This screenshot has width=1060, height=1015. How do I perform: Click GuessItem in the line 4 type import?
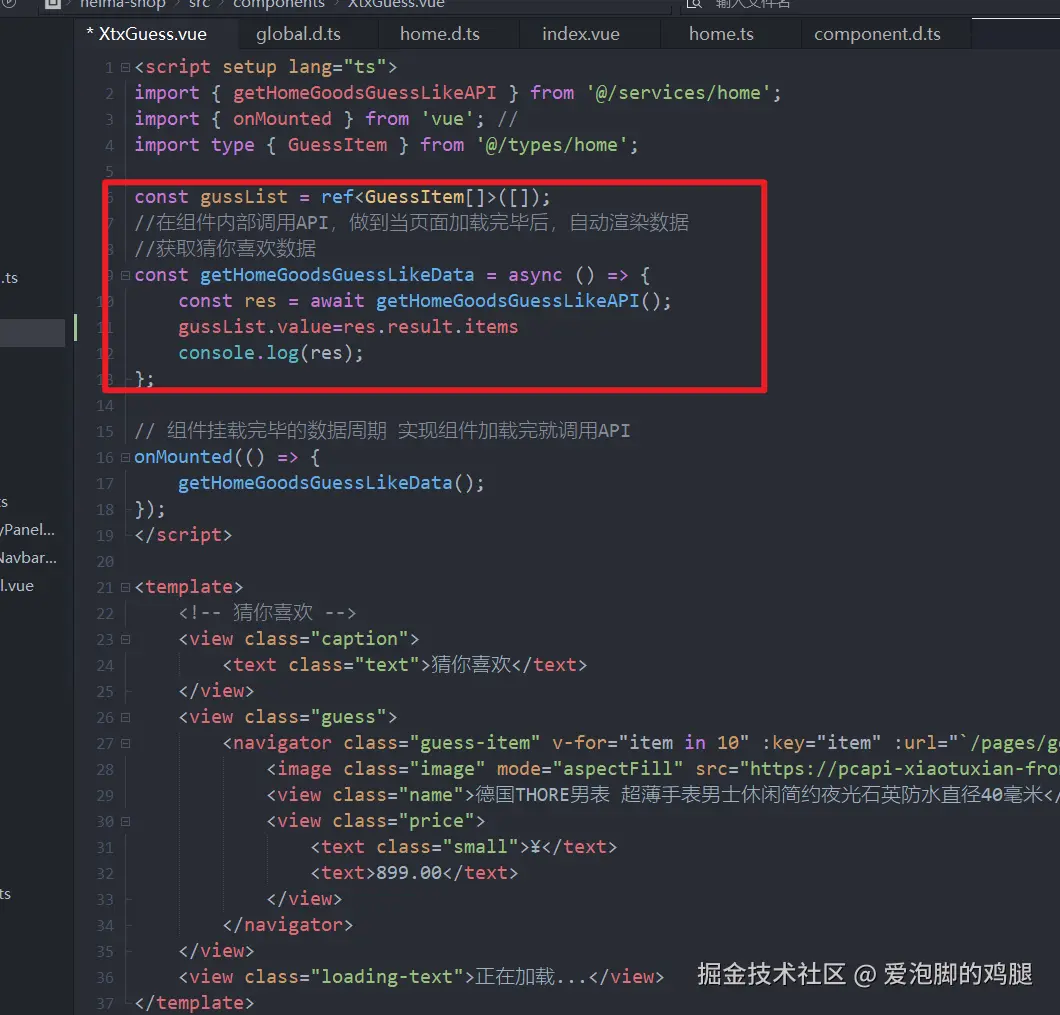coord(337,145)
